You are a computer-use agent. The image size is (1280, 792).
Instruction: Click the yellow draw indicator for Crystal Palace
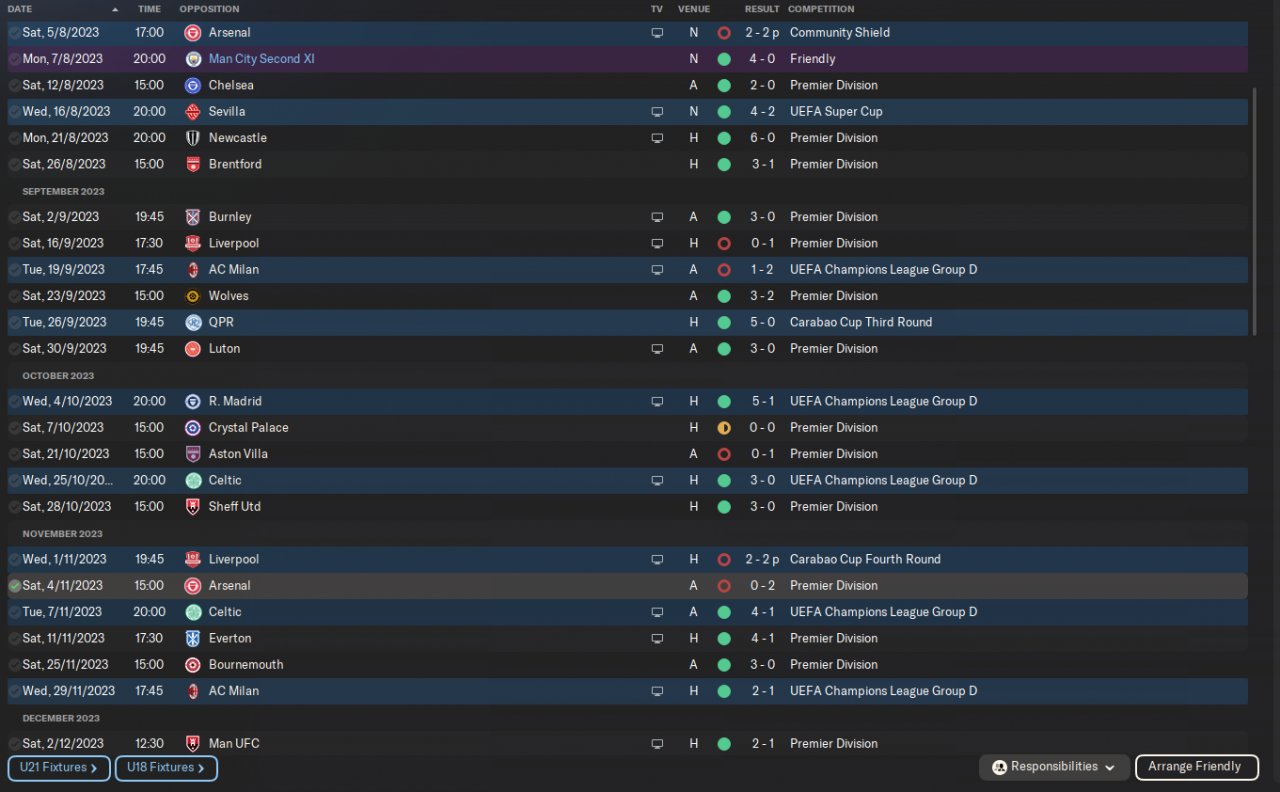coord(724,428)
